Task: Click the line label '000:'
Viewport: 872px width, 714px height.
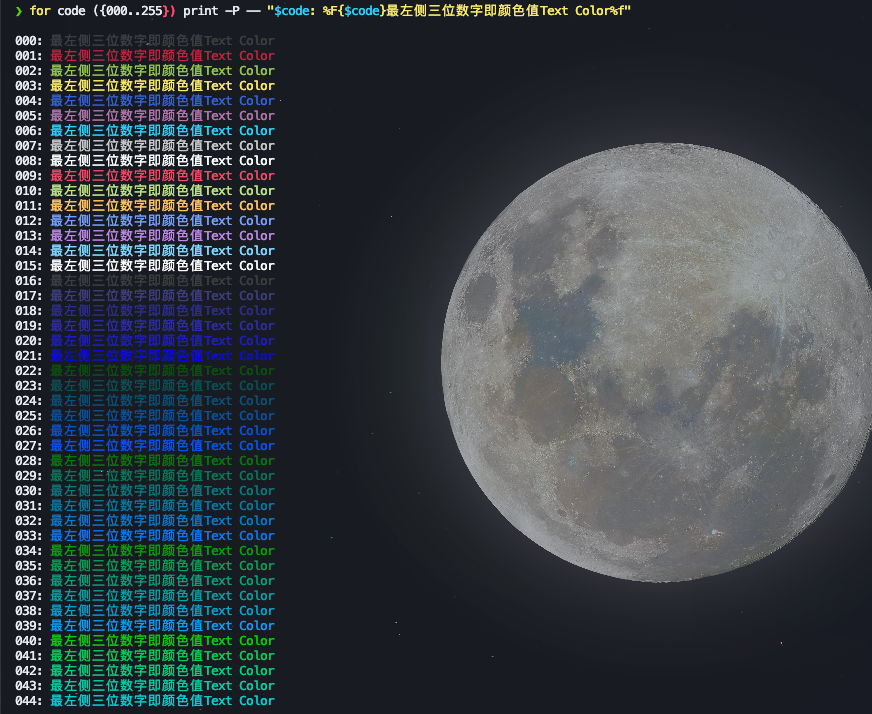Action: click(x=29, y=41)
